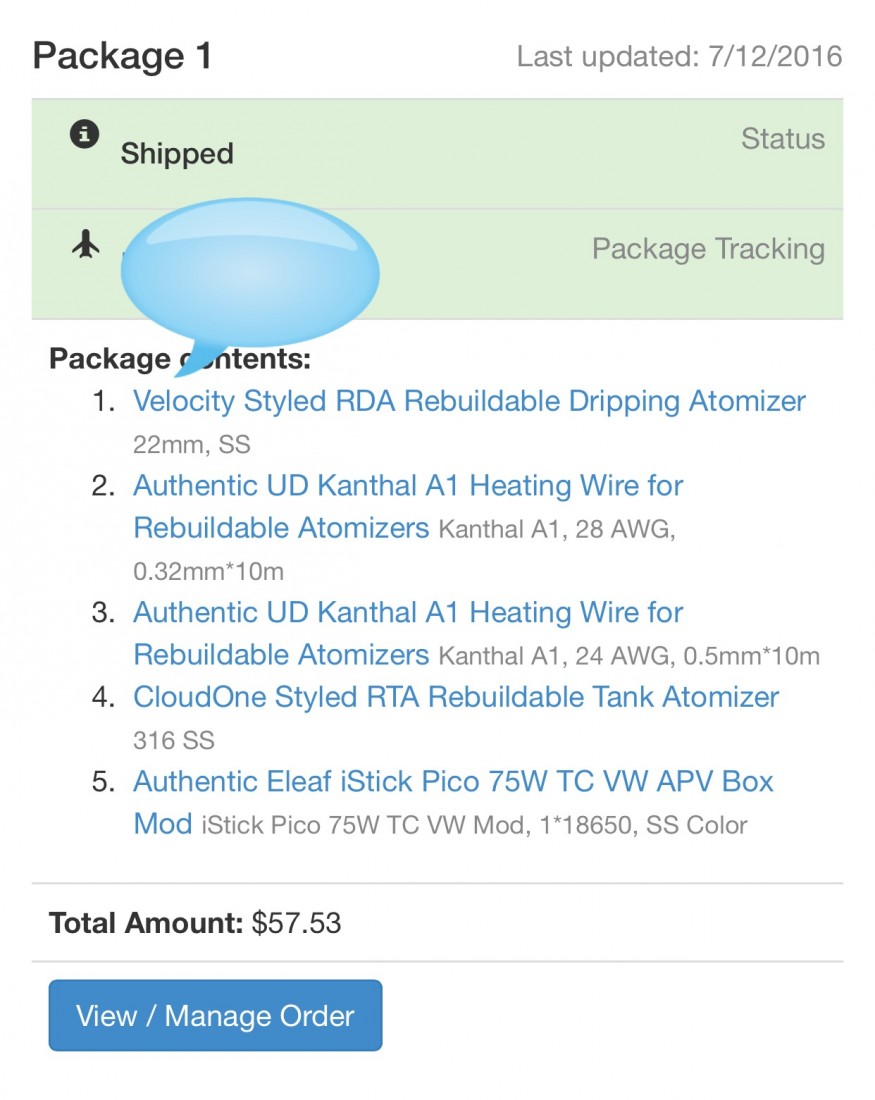Click the Status label on the right
The height and width of the screenshot is (1100, 875).
pos(782,139)
